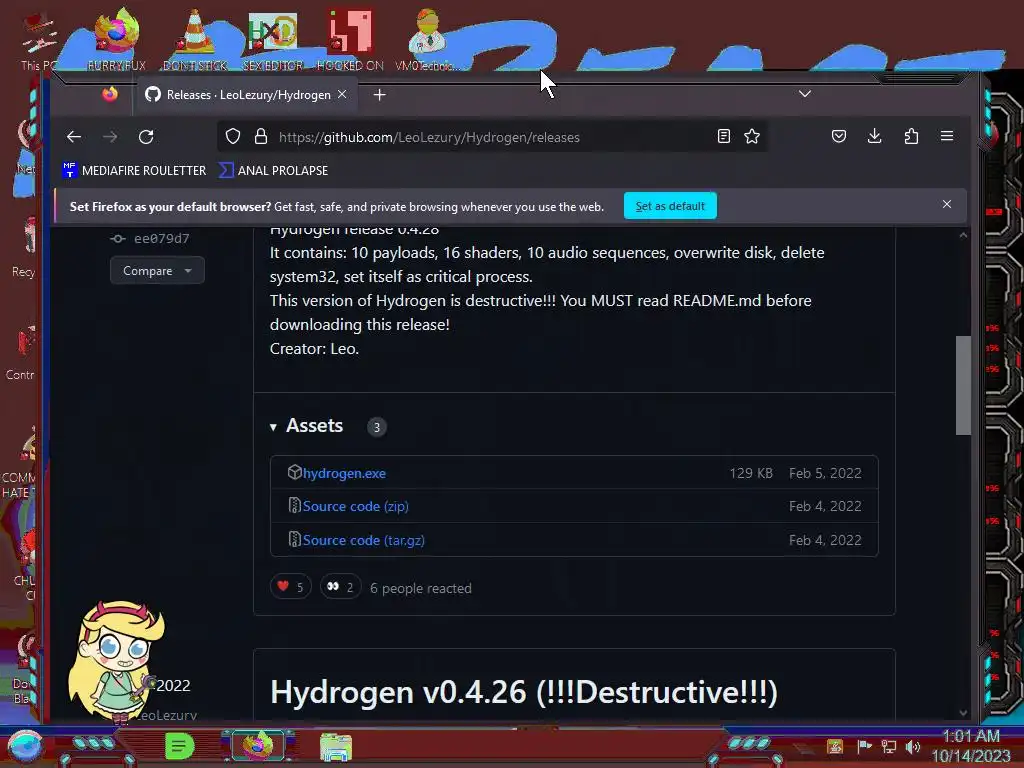
Task: Open the green notes taskbar icon
Action: pos(180,746)
